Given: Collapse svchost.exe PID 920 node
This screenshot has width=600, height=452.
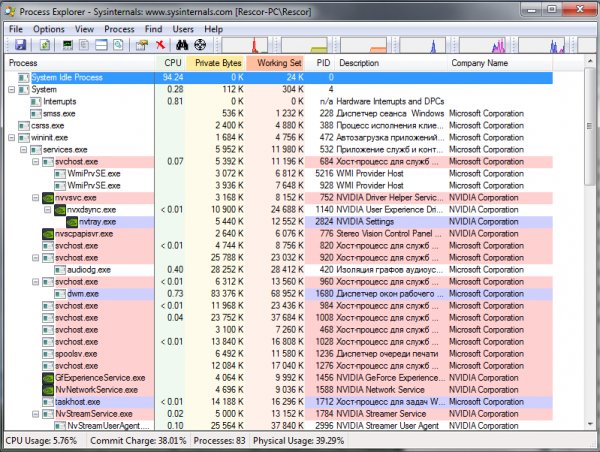Looking at the screenshot, I should [36, 258].
